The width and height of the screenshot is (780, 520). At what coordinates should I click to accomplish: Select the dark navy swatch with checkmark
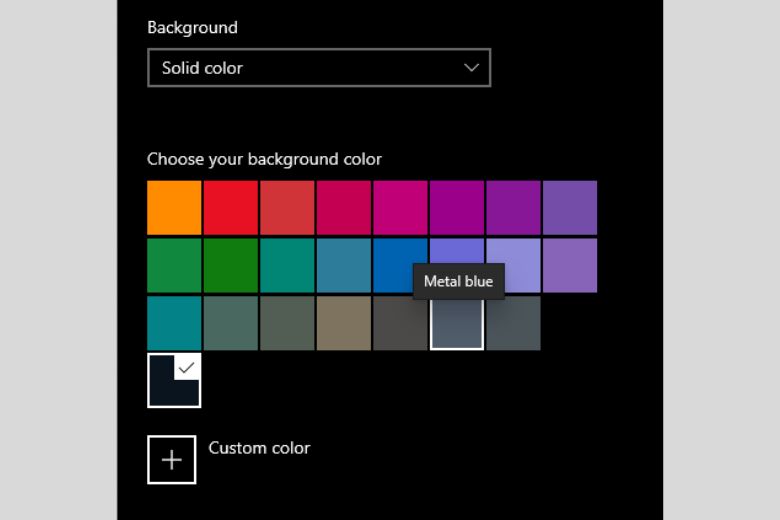tap(174, 381)
